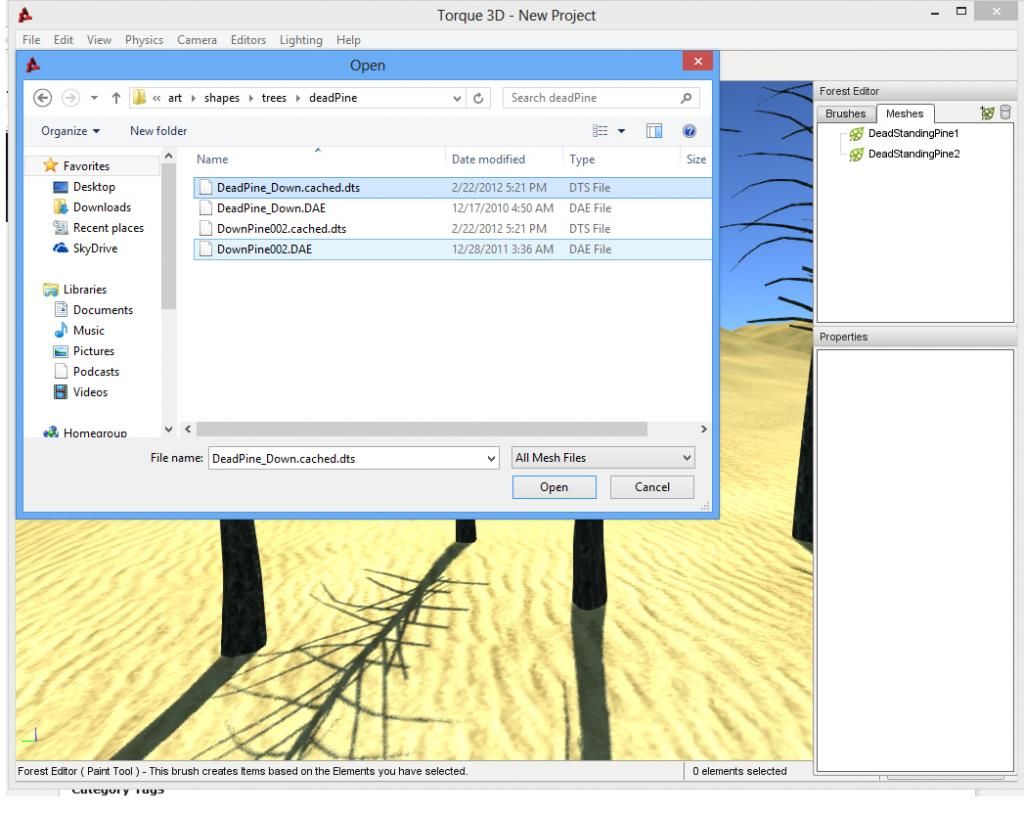Click the DeadStandingPine1 leaf icon
1024x815 pixels.
point(856,133)
